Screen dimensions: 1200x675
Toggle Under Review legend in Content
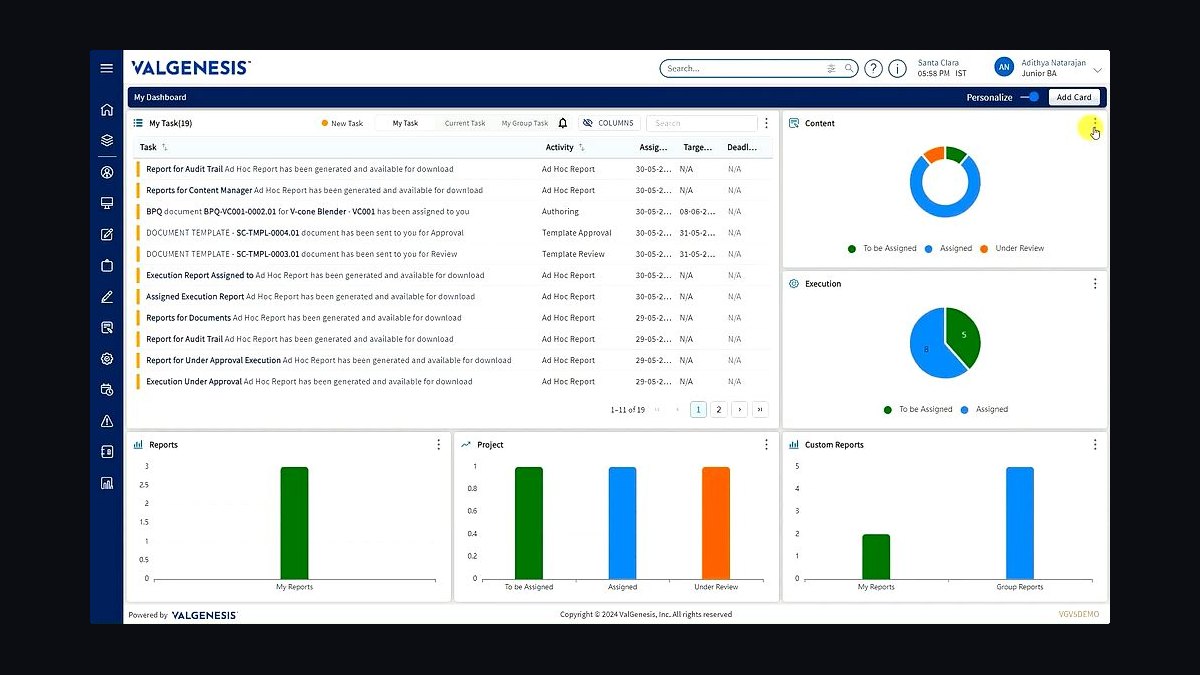click(x=1012, y=248)
